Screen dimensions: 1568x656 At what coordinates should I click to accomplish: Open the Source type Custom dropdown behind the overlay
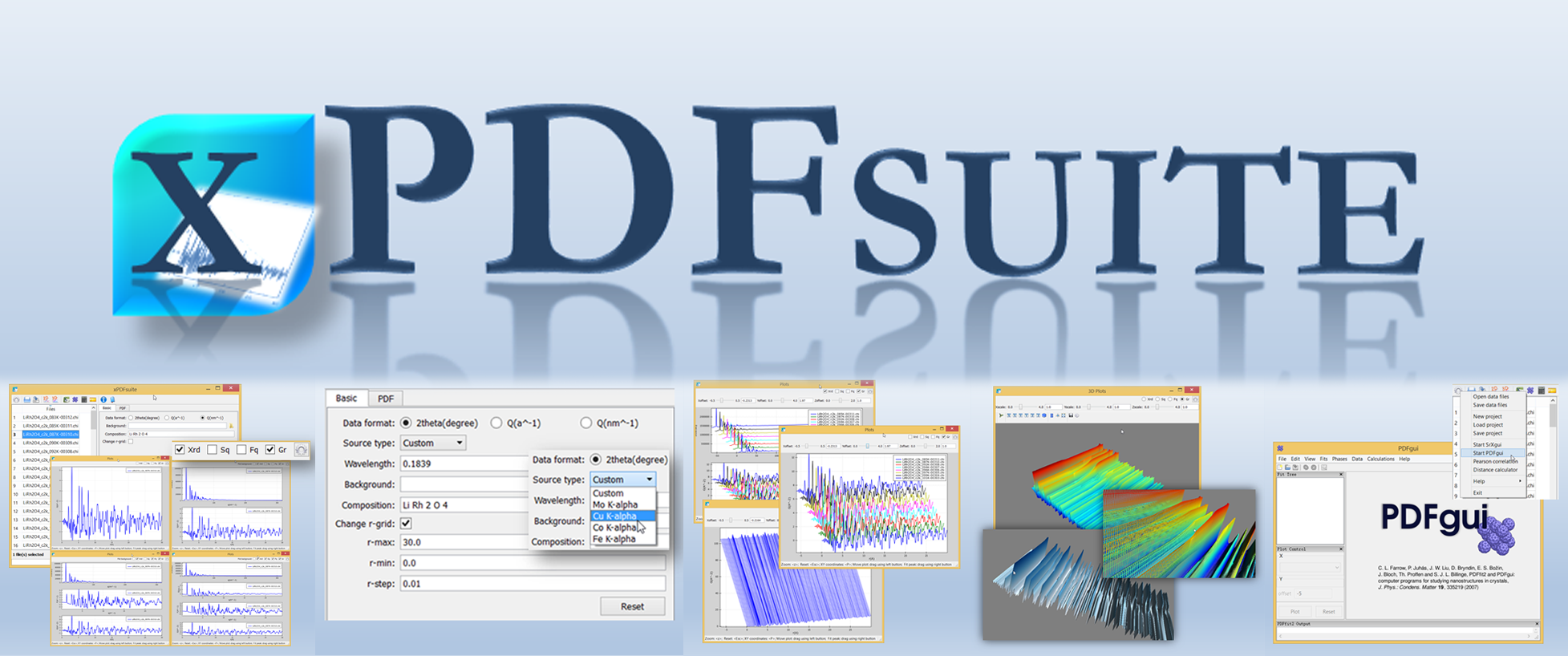[x=433, y=443]
